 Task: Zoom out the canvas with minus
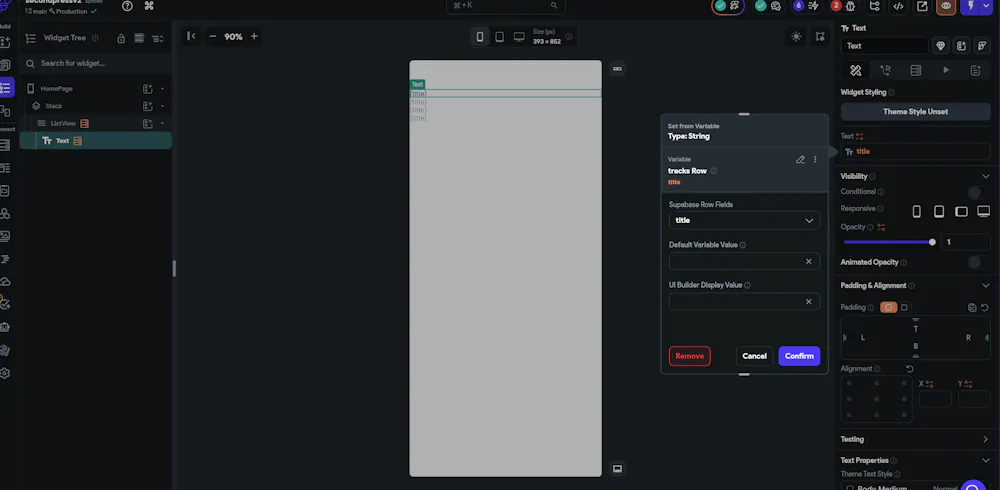coord(213,36)
